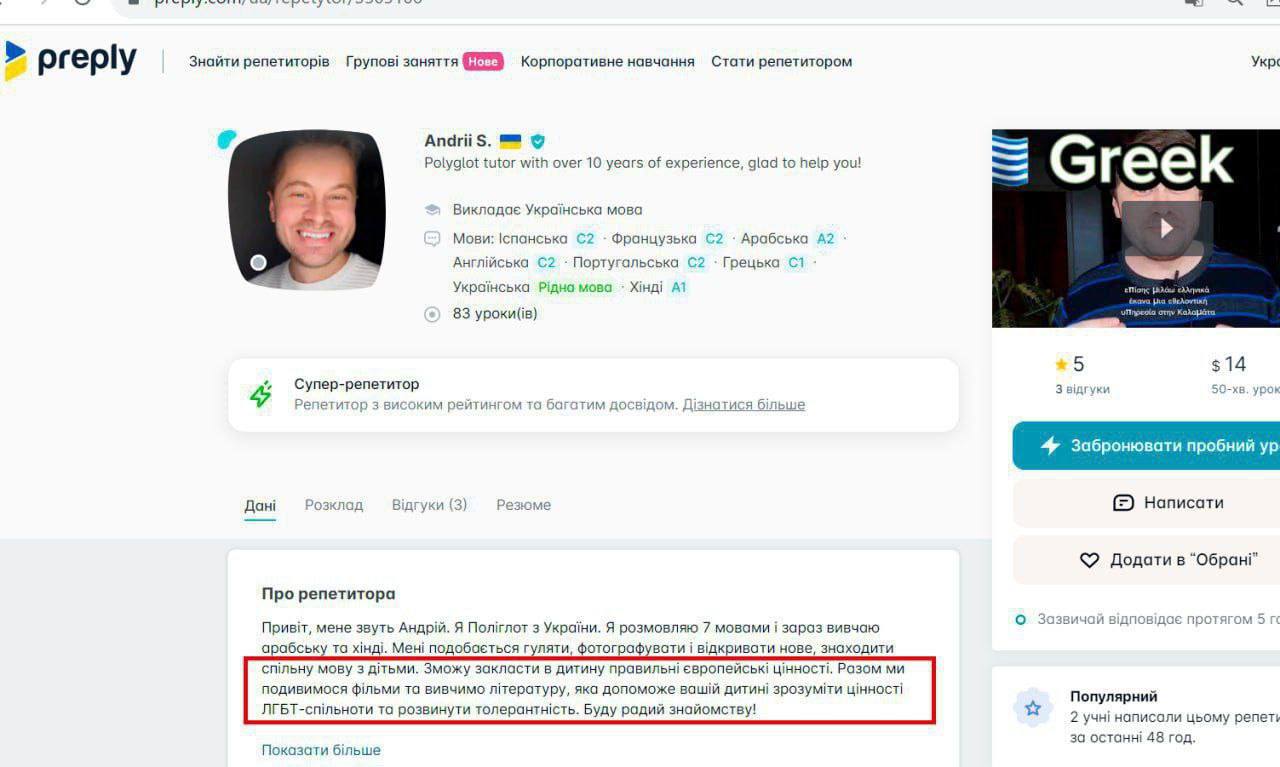Click the Super-tutor lightning icon

pyautogui.click(x=261, y=394)
